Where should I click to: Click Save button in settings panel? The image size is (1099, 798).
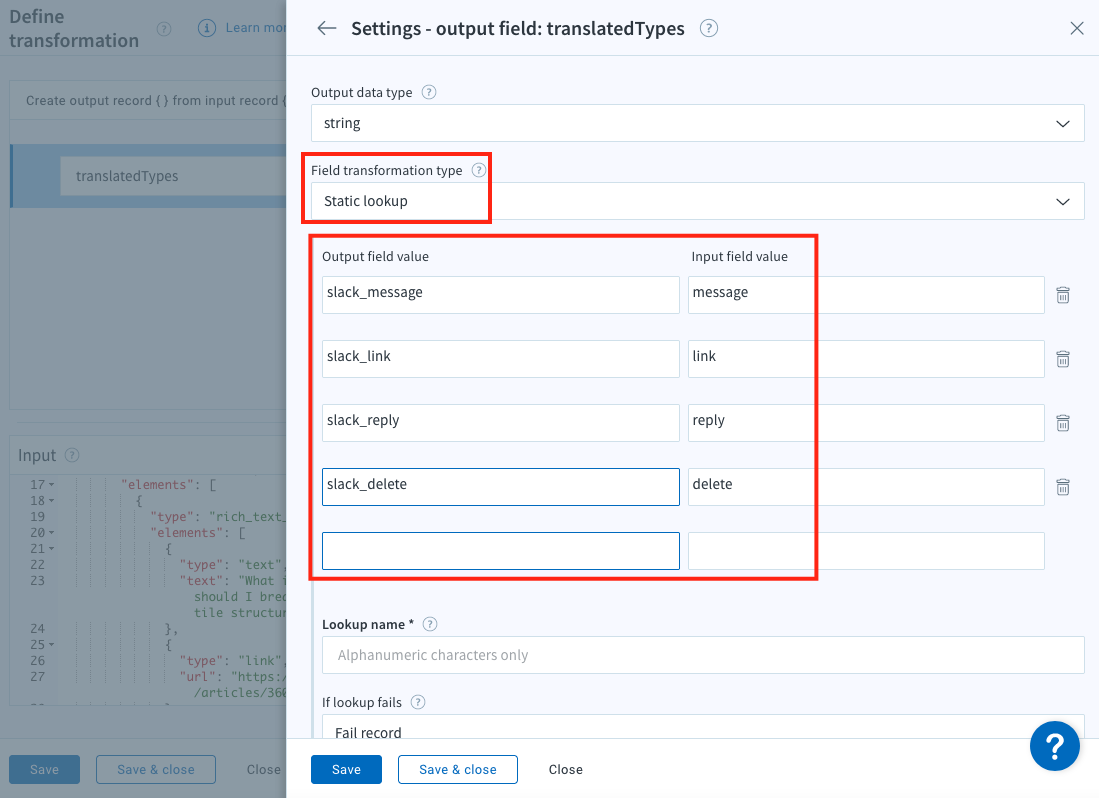pyautogui.click(x=346, y=769)
